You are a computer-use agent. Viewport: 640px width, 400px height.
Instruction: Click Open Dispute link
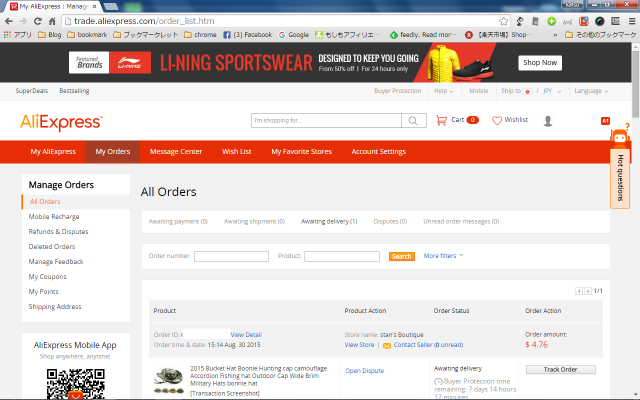(x=364, y=371)
